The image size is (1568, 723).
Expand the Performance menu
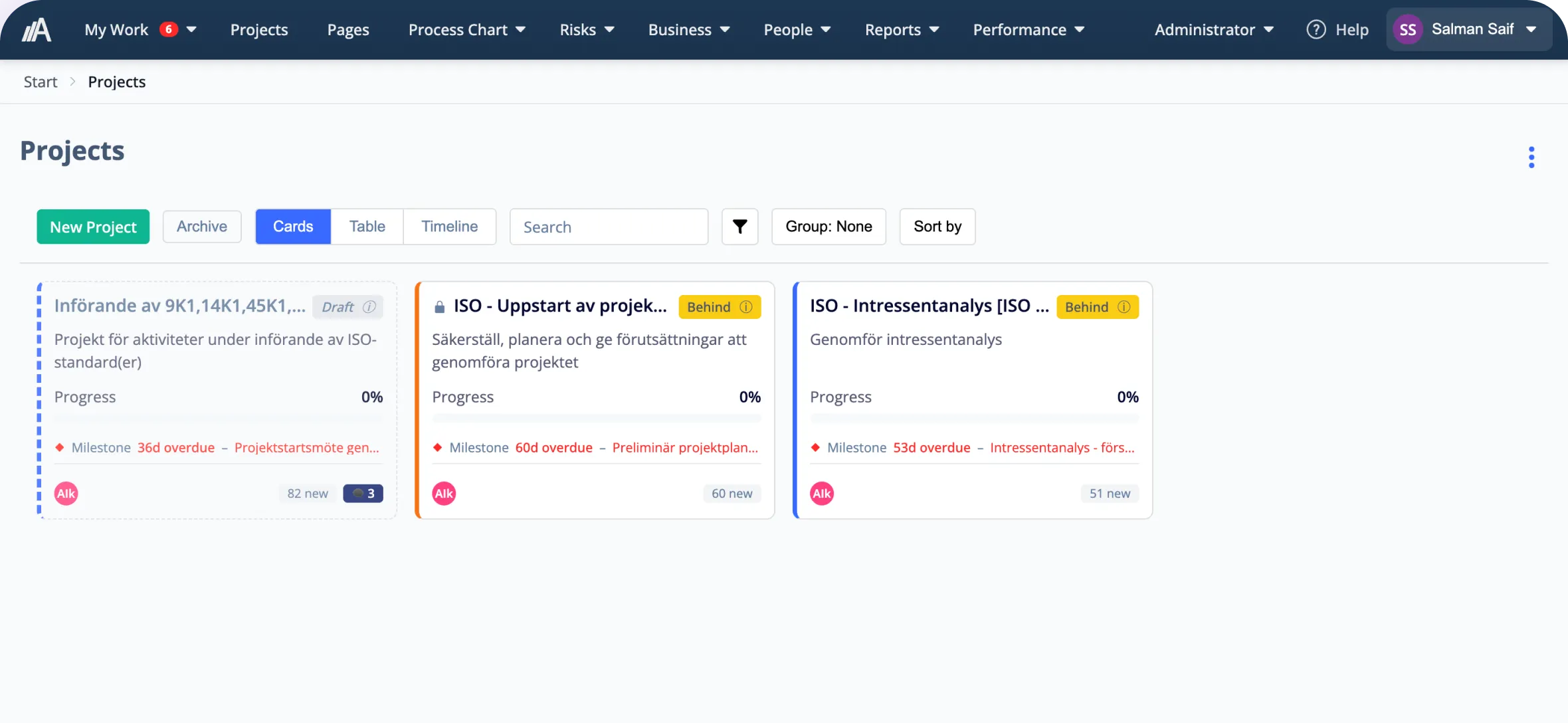tap(1029, 30)
